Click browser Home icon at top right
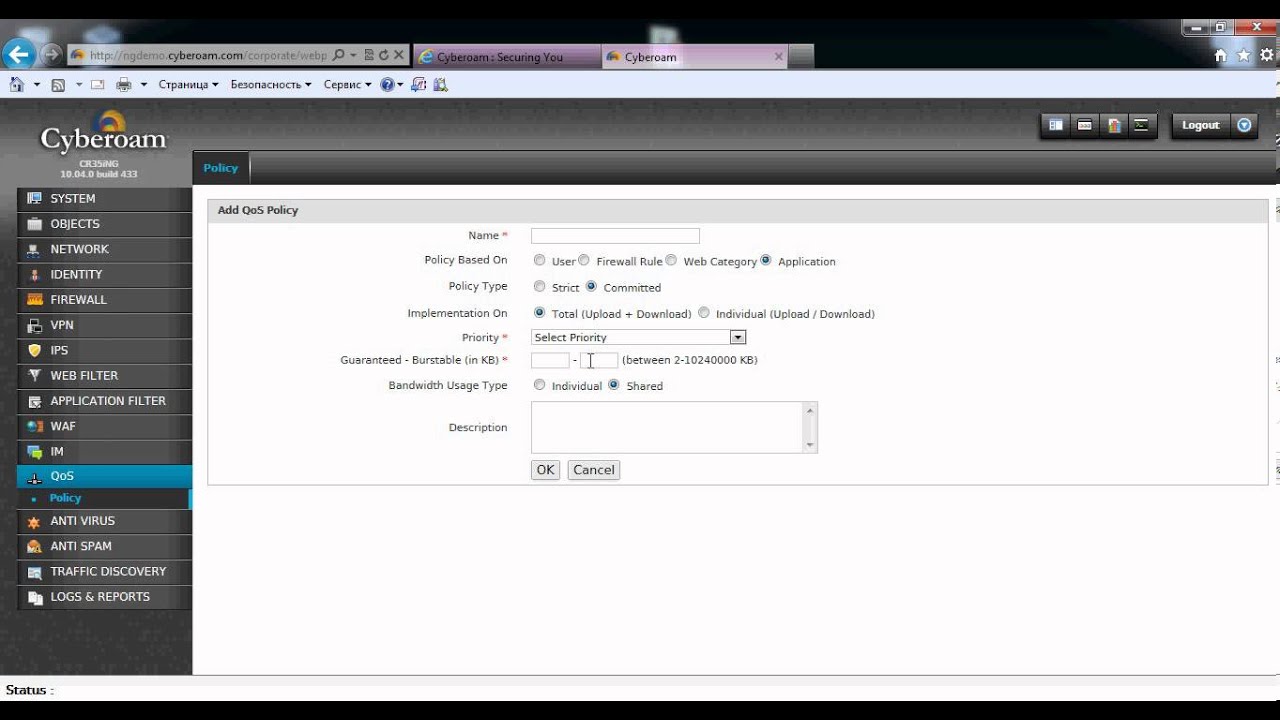Screen dimensions: 1280x720 click(x=1220, y=56)
